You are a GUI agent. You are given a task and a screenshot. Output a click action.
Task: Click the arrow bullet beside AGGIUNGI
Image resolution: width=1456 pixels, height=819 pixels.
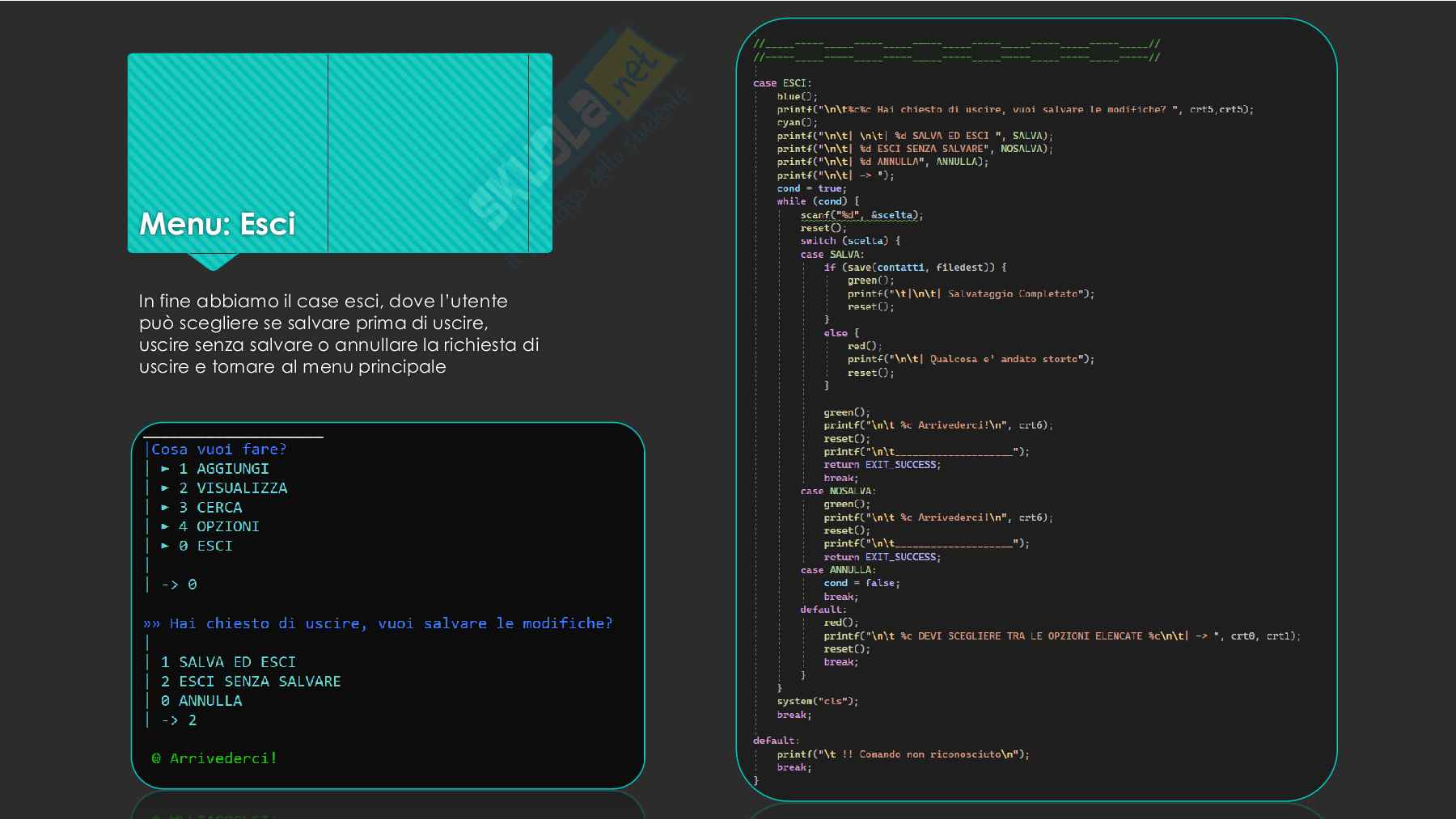[x=165, y=469]
